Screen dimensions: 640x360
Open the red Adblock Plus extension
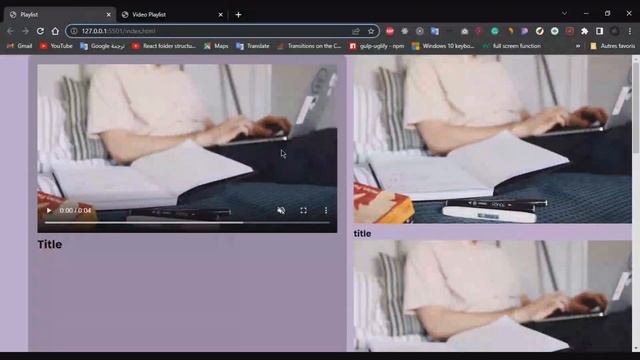[x=390, y=31]
